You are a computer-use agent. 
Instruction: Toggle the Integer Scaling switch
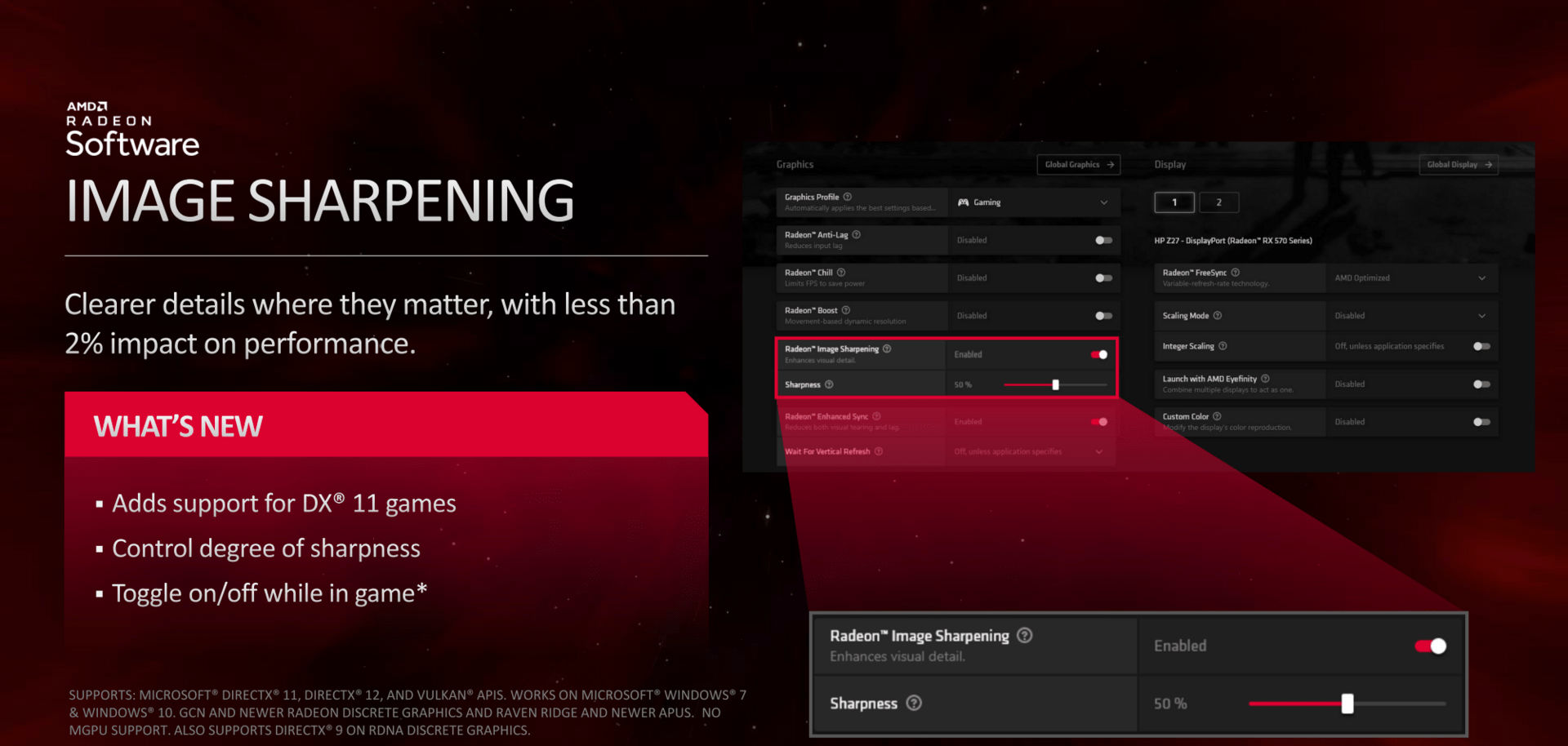click(x=1481, y=347)
